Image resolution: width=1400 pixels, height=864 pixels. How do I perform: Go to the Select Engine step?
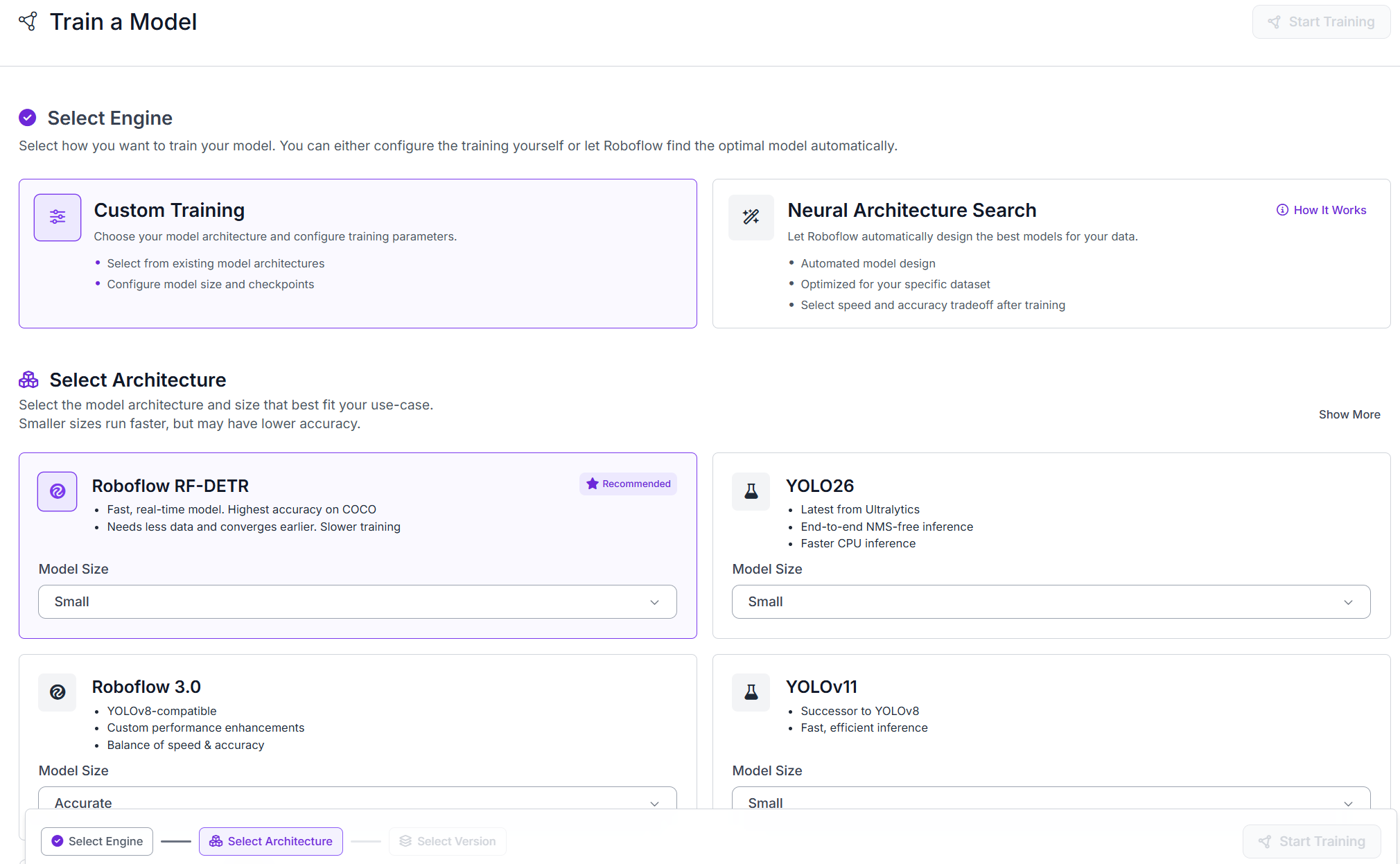click(x=97, y=841)
